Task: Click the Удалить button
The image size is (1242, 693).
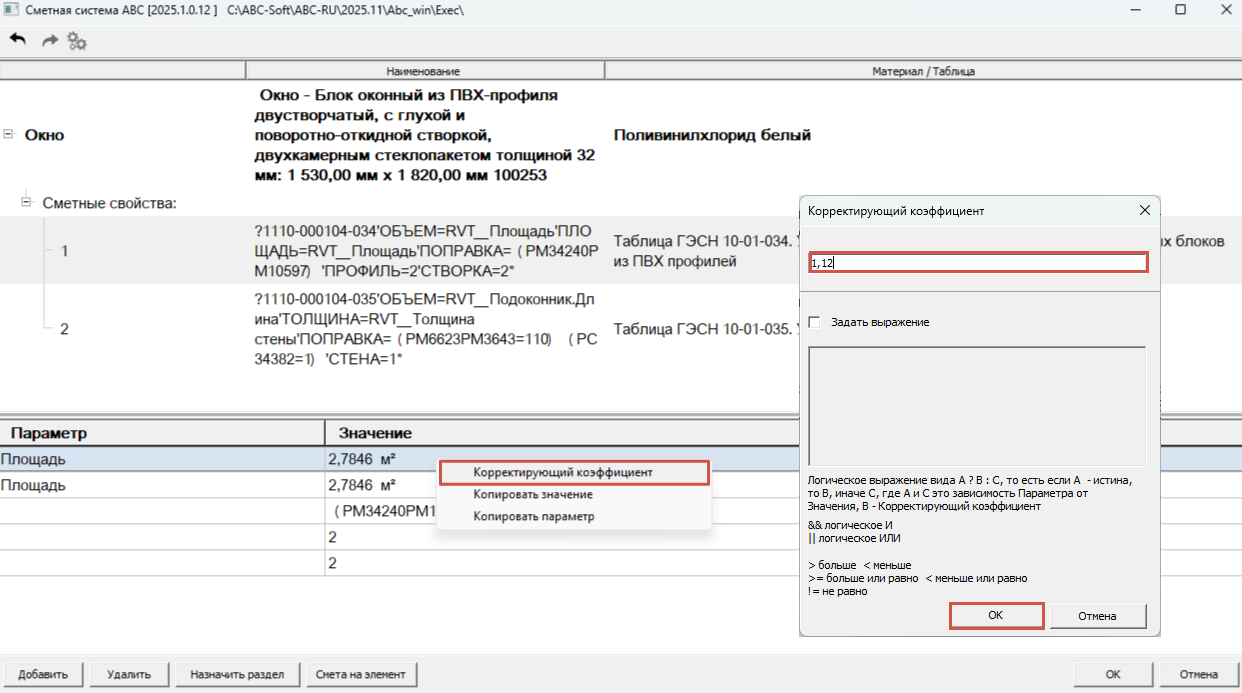Action: pyautogui.click(x=129, y=674)
